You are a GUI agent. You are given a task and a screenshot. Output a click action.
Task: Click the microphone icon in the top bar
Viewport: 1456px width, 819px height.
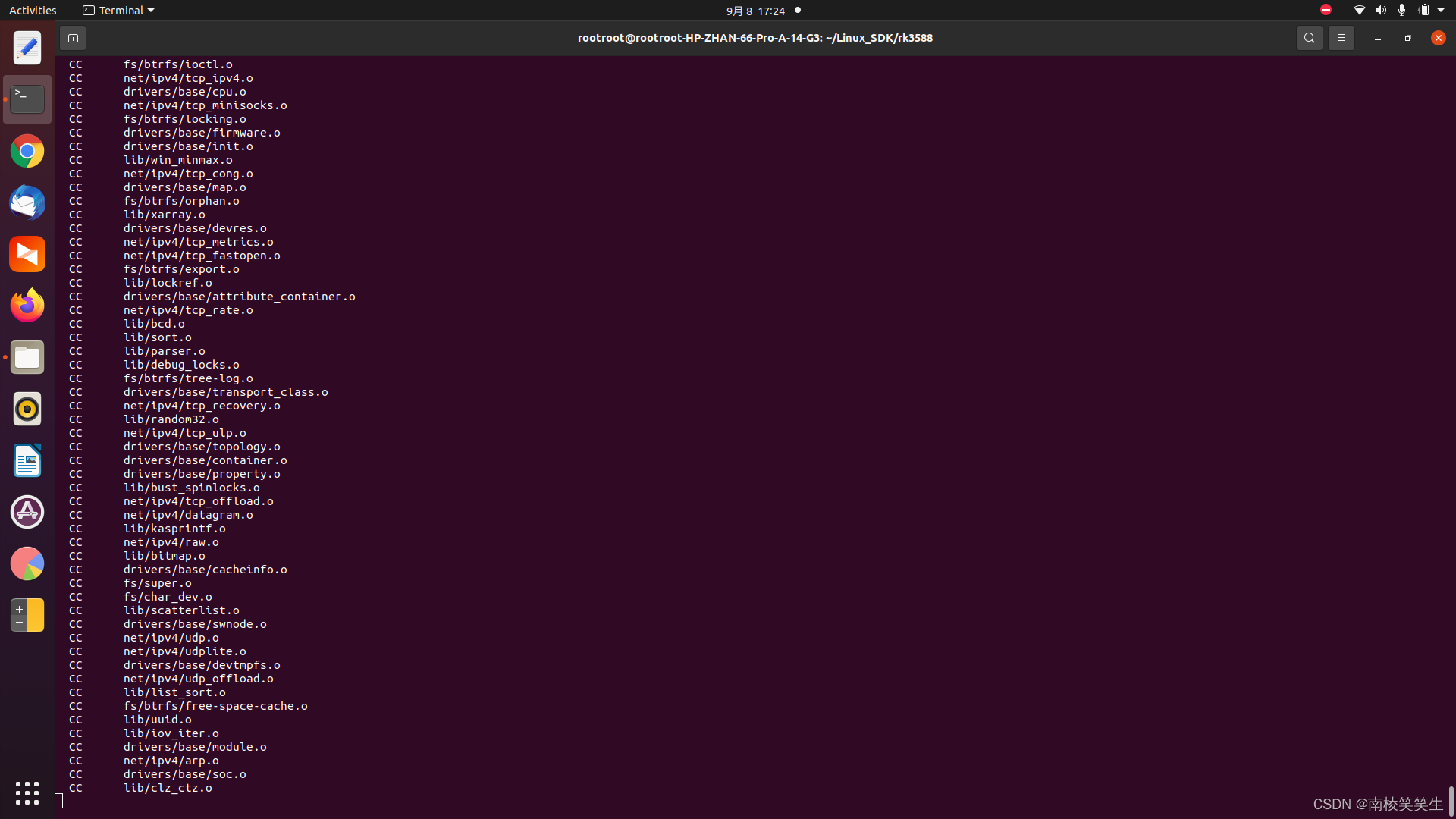click(1402, 10)
